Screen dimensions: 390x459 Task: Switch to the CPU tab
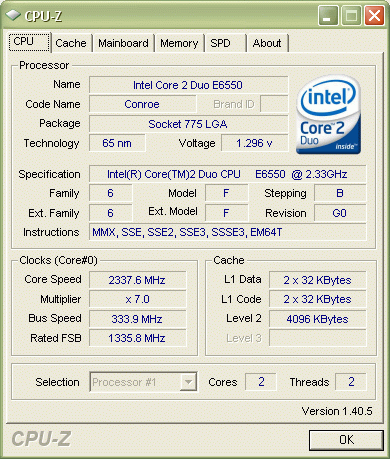pyautogui.click(x=29, y=42)
